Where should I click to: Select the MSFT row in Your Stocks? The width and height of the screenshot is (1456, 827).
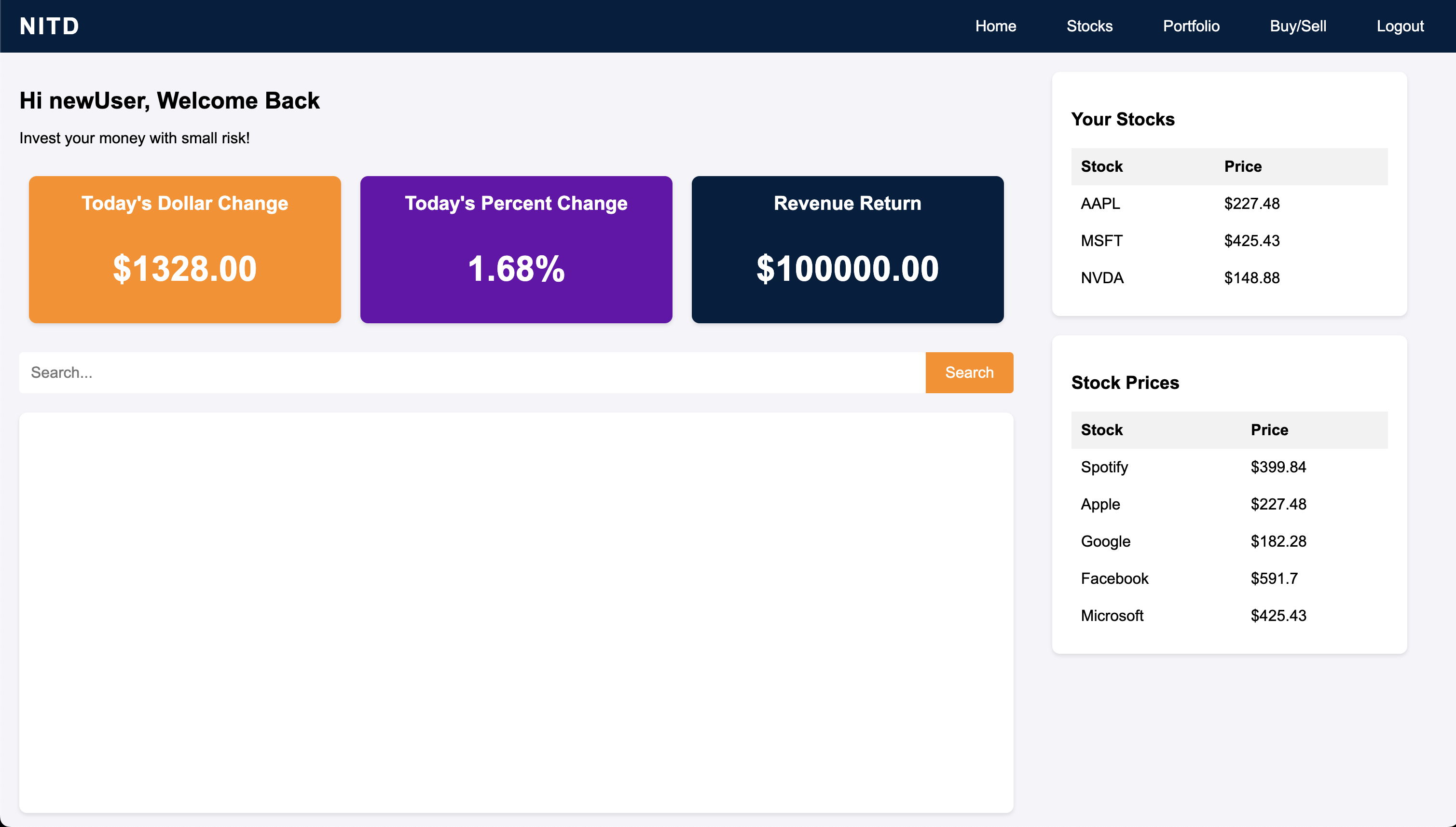coord(1228,241)
